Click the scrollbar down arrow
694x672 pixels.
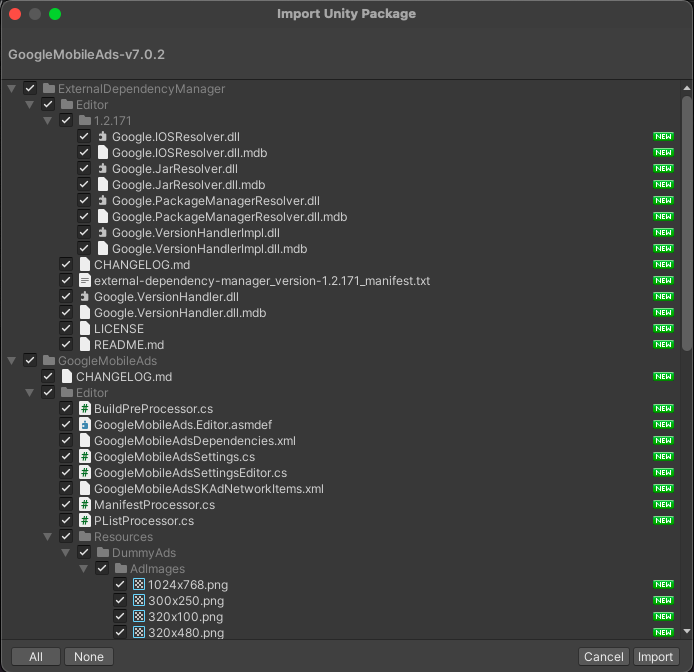pyautogui.click(x=686, y=631)
